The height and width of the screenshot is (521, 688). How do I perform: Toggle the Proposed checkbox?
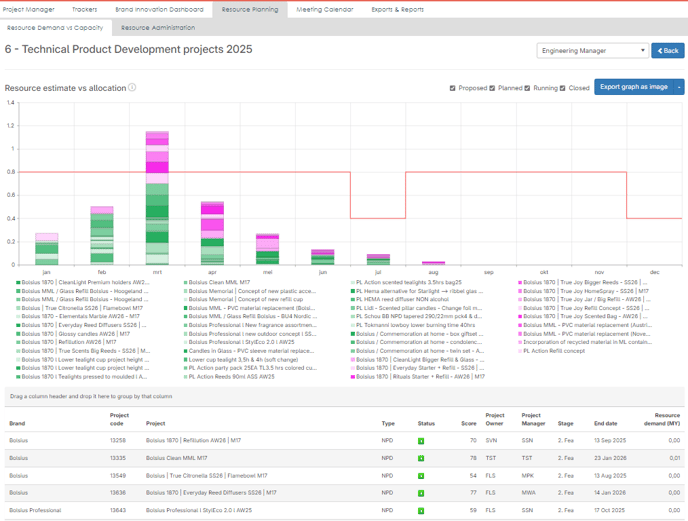pos(452,88)
